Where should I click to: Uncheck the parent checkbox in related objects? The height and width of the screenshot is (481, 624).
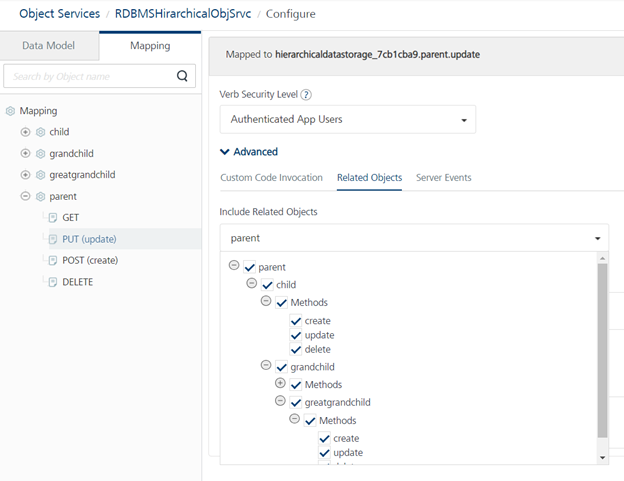250,267
